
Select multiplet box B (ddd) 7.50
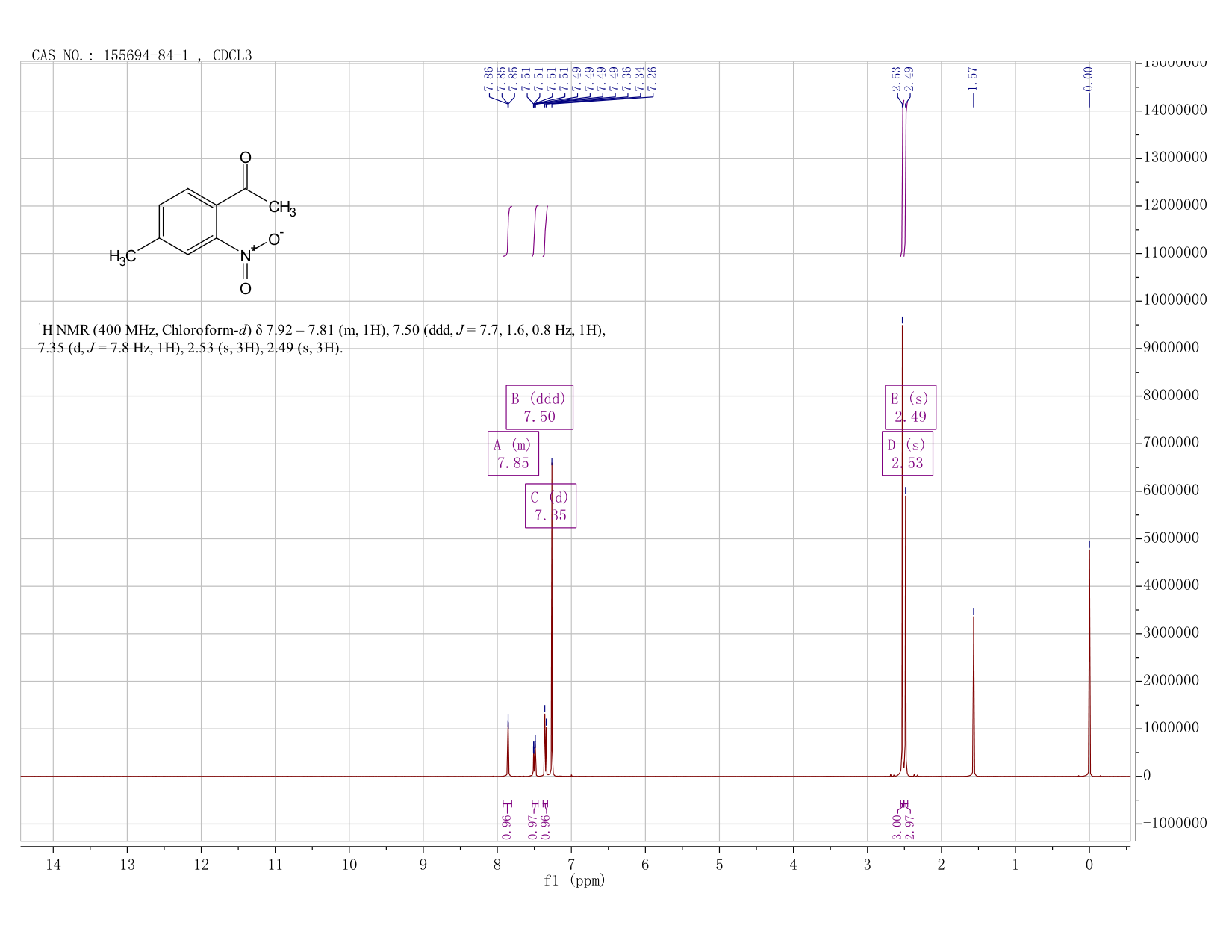click(x=539, y=408)
